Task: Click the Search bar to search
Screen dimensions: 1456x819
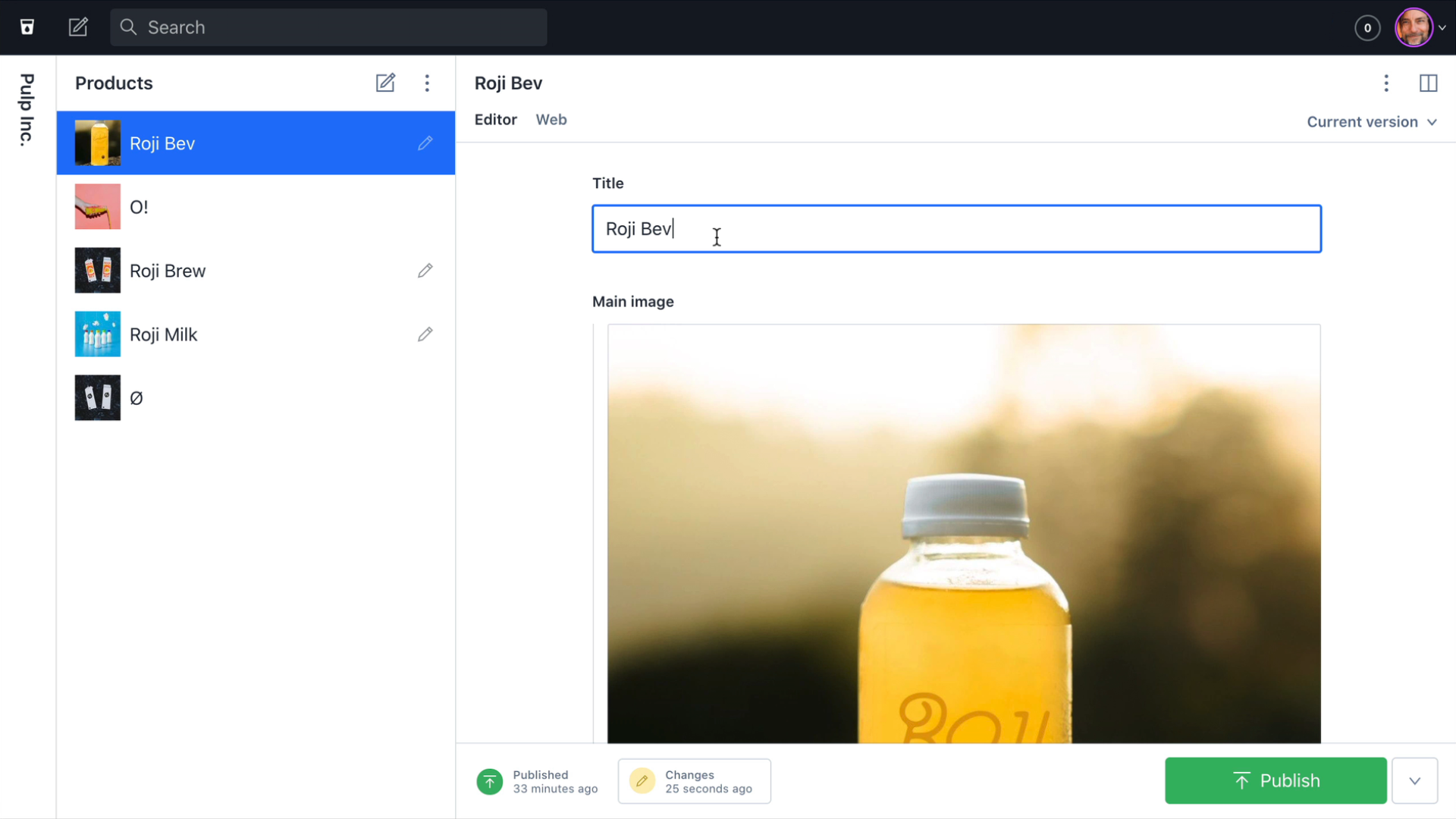Action: (x=328, y=27)
